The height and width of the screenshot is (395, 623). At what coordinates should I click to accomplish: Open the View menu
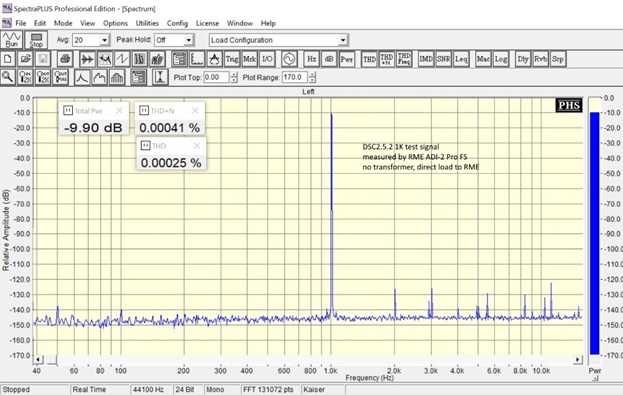click(x=87, y=23)
